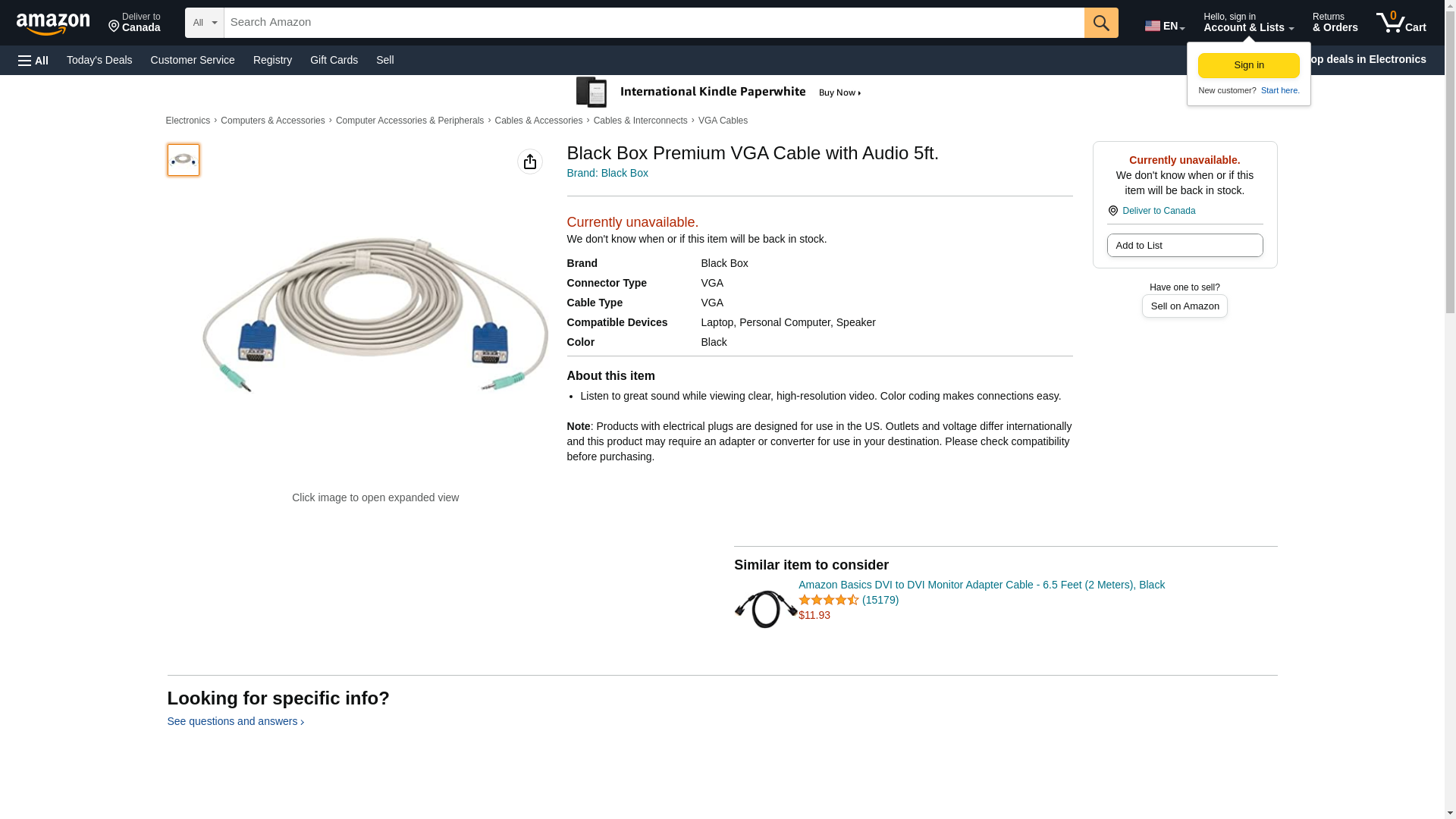1456x819 pixels.
Task: Focus the Search Amazon input field
Action: pos(654,23)
